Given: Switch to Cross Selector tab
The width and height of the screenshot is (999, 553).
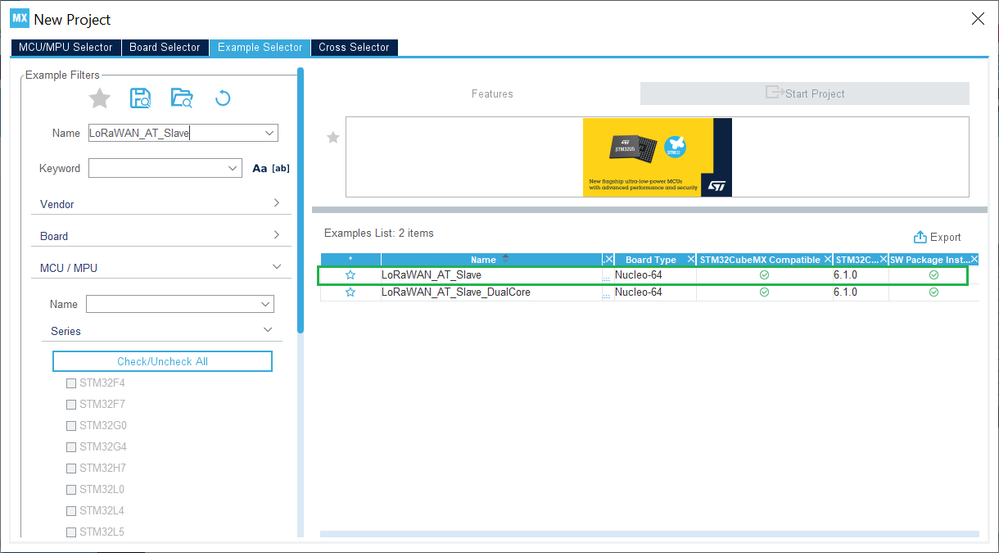Looking at the screenshot, I should click(x=354, y=47).
